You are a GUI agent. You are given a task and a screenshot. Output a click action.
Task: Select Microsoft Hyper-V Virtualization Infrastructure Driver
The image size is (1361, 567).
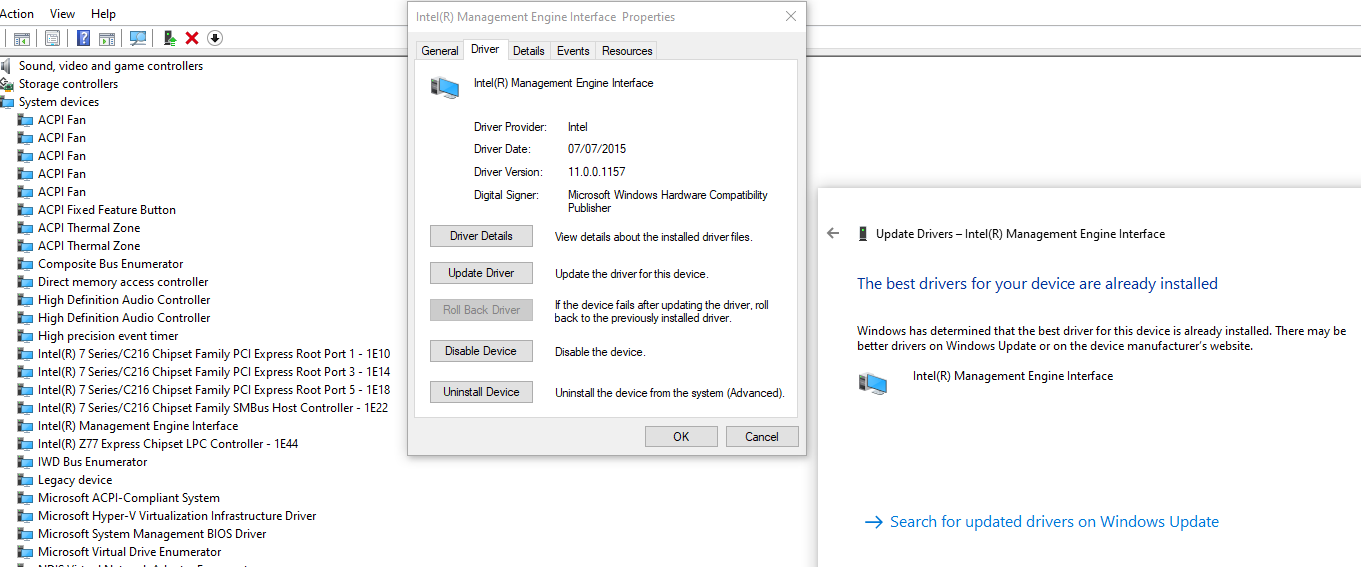[177, 516]
